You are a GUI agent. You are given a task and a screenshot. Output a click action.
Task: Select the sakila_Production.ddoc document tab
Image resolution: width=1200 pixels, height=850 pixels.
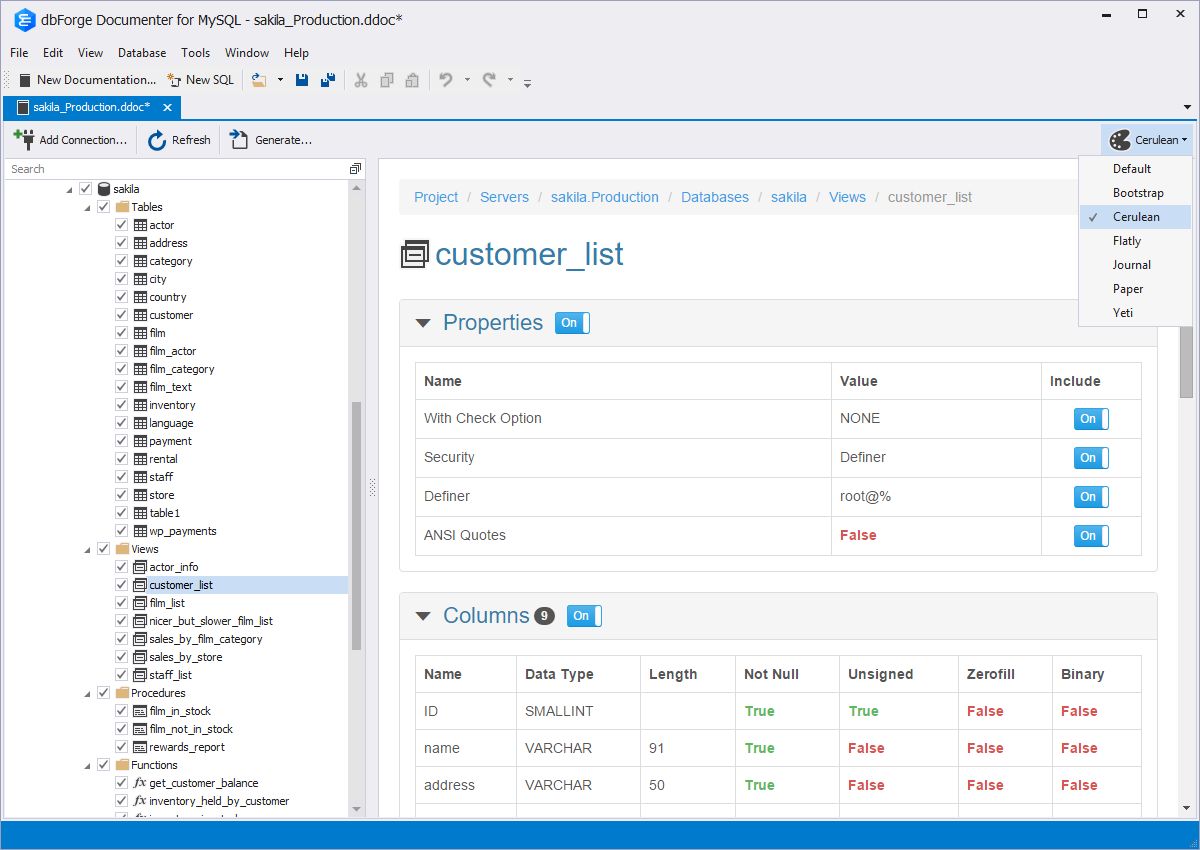88,107
